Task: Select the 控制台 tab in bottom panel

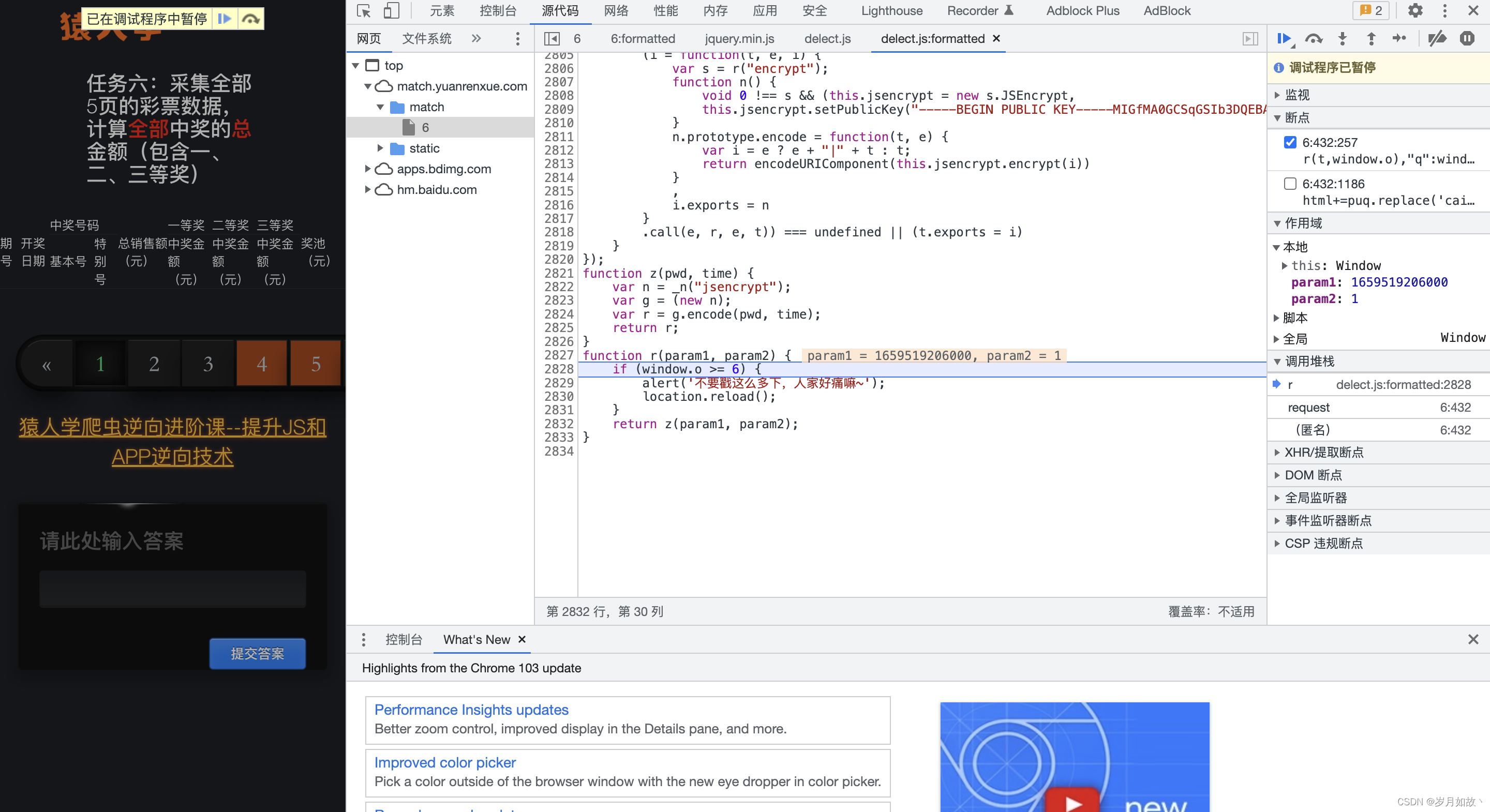Action: coord(402,639)
